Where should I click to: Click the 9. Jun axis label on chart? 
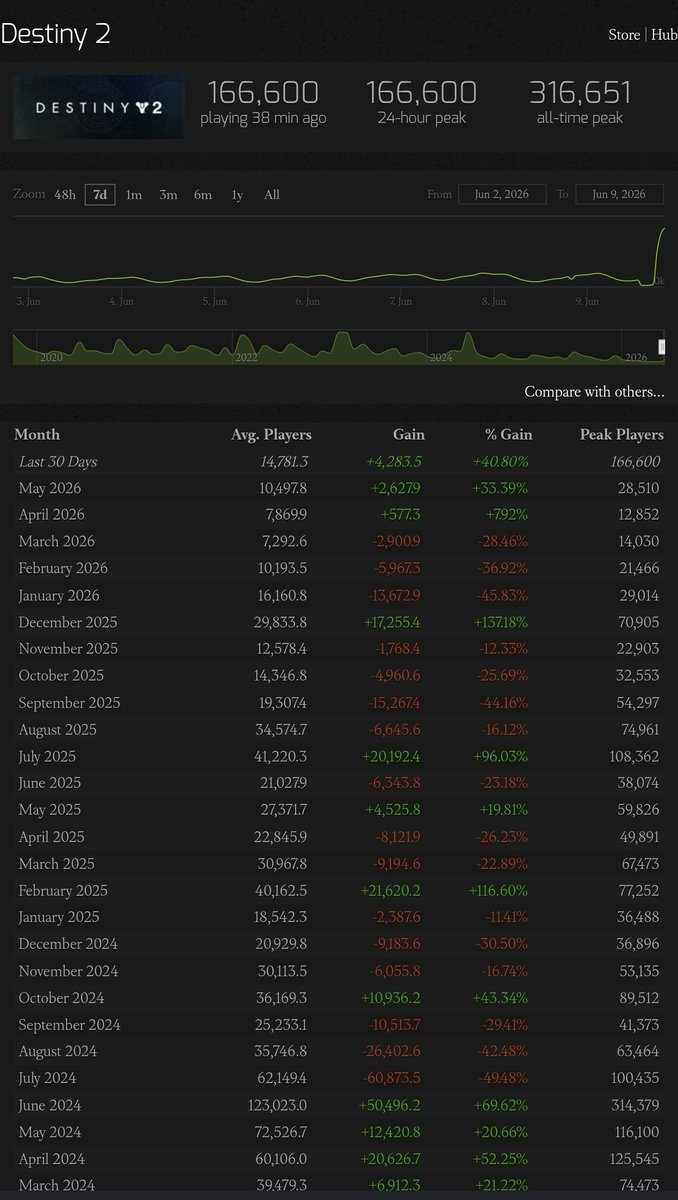coord(587,301)
